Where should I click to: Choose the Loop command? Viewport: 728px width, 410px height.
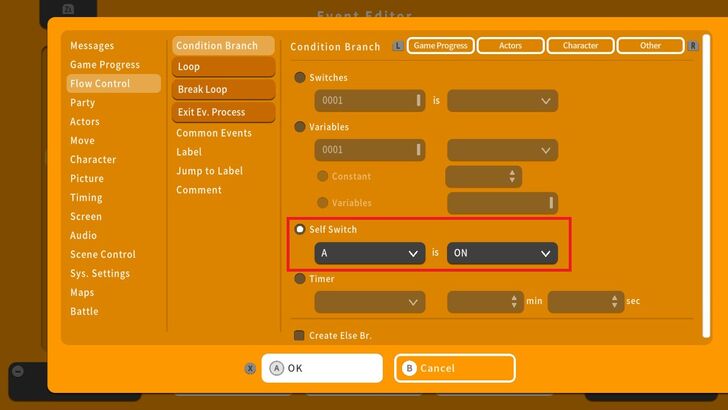(x=223, y=67)
